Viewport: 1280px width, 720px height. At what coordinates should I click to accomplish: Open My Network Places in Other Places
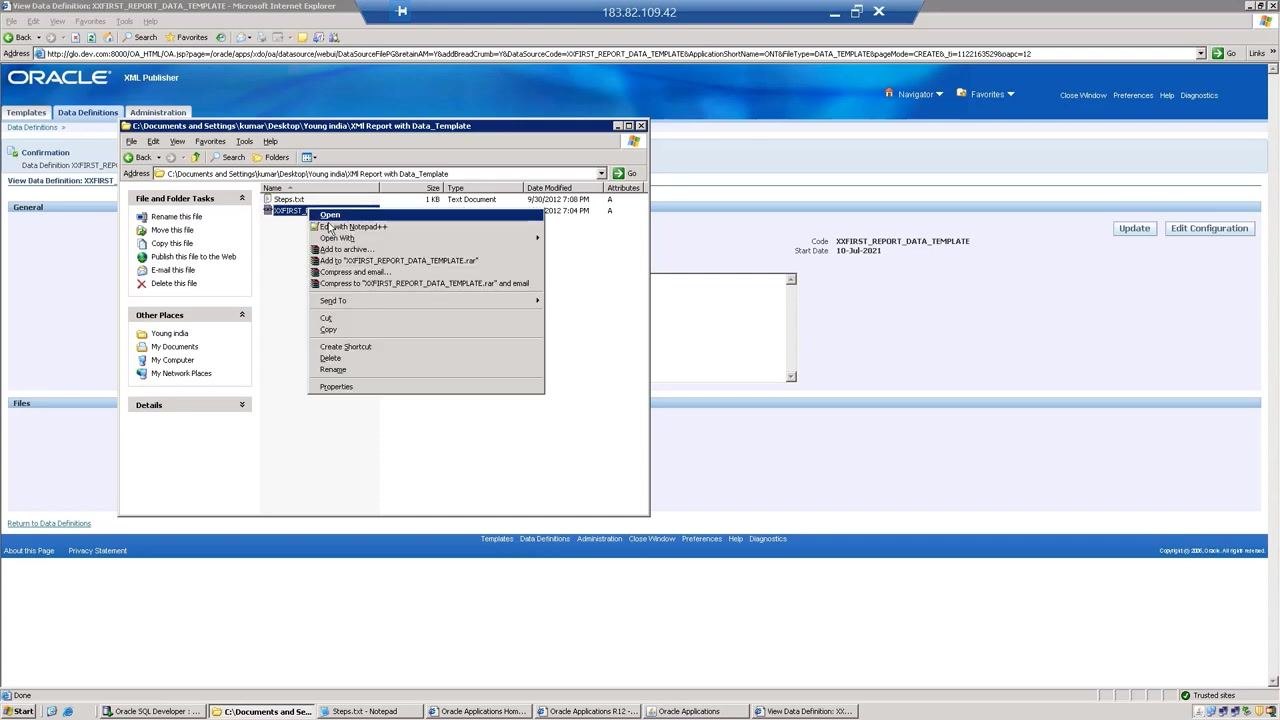(x=181, y=373)
